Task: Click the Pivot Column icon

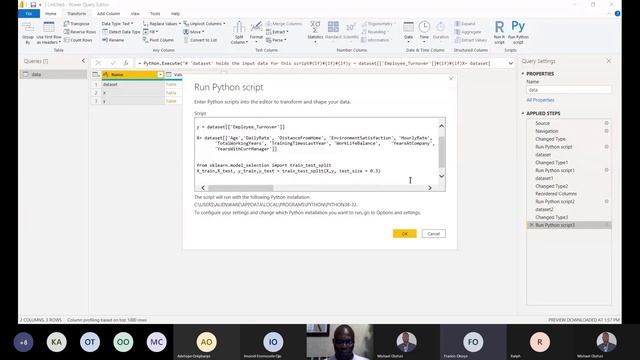Action: pos(145,40)
